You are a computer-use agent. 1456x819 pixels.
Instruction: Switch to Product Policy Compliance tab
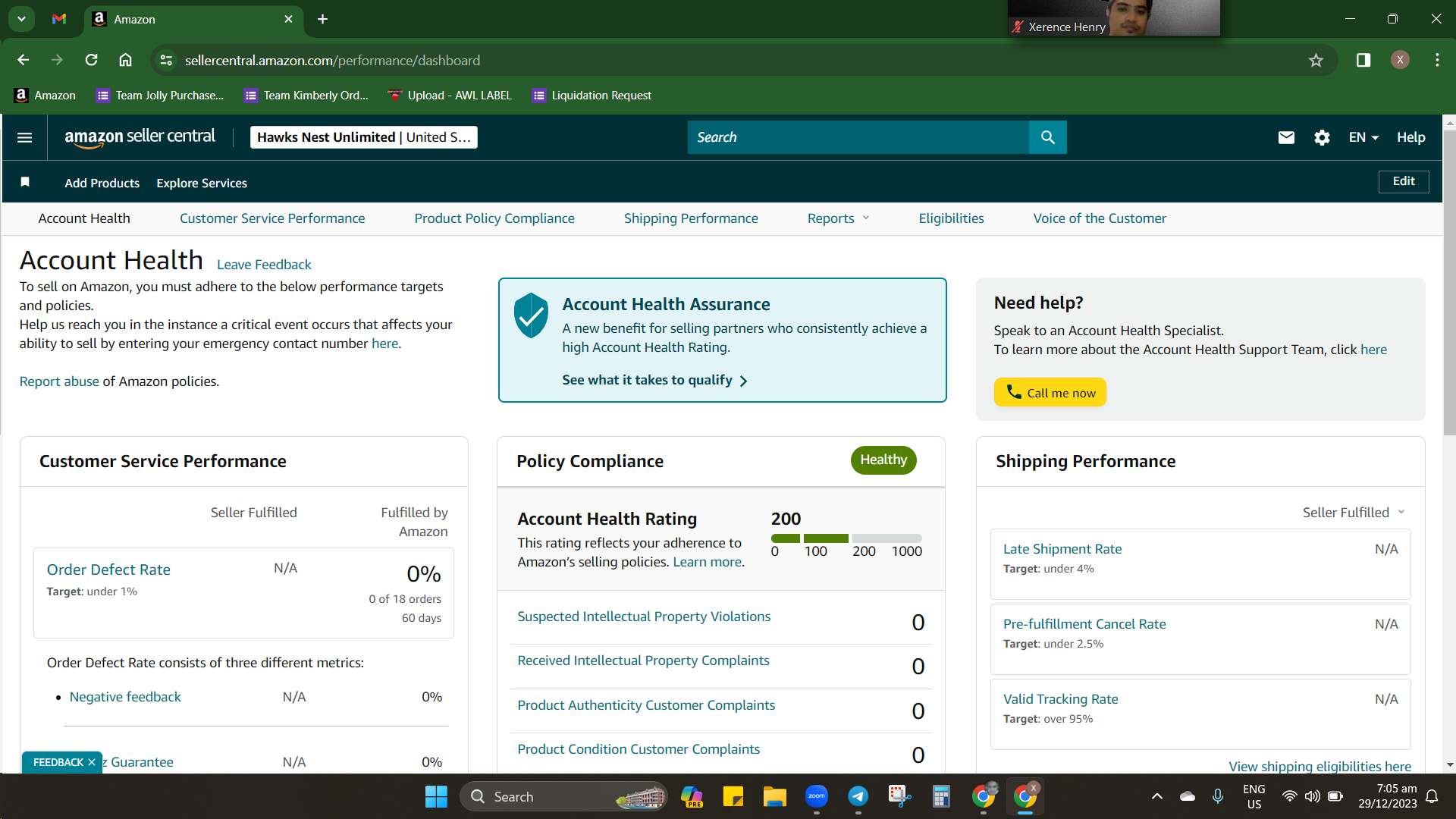pos(494,218)
